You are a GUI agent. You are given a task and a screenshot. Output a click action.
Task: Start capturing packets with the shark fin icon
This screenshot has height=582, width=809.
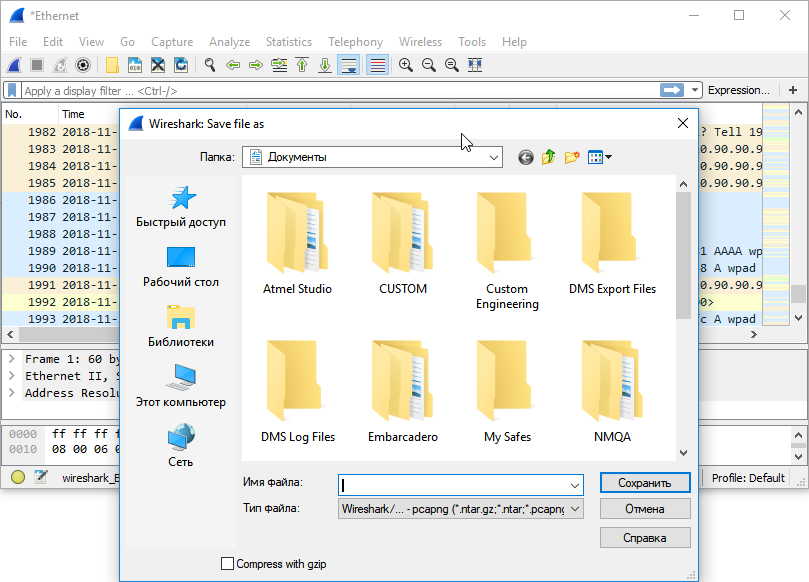(14, 65)
